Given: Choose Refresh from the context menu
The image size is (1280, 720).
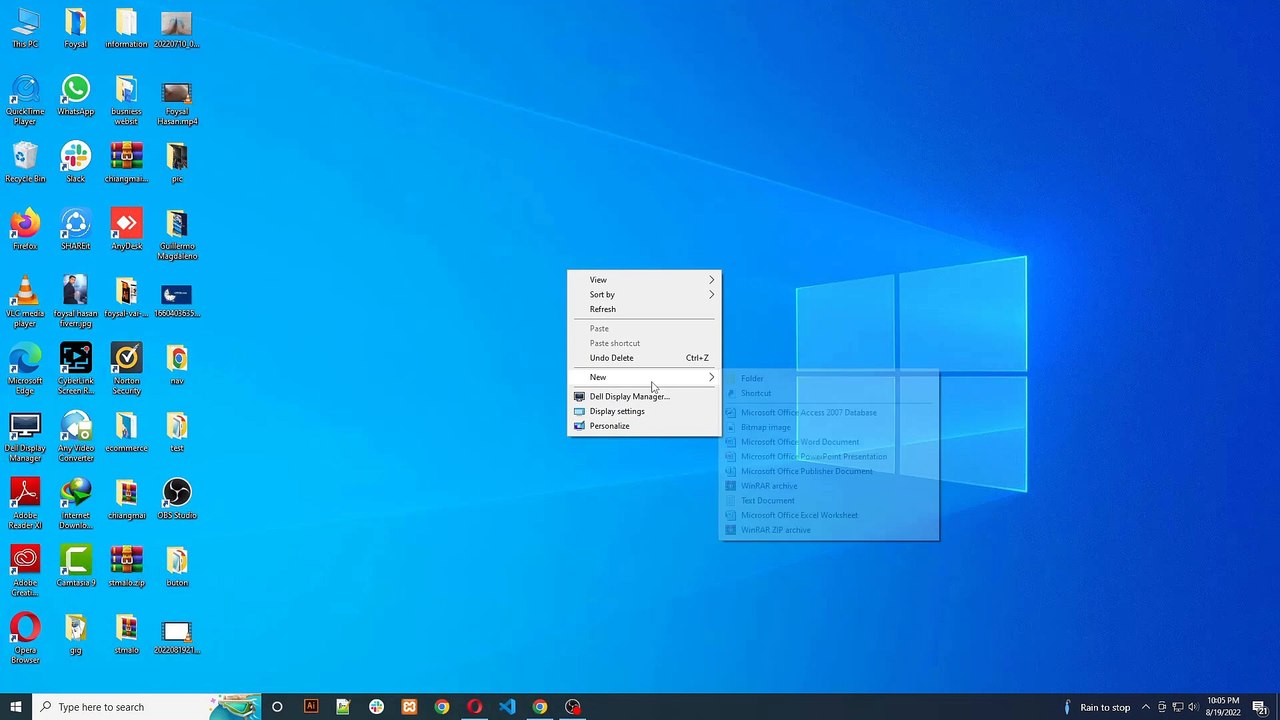Looking at the screenshot, I should pyautogui.click(x=603, y=309).
